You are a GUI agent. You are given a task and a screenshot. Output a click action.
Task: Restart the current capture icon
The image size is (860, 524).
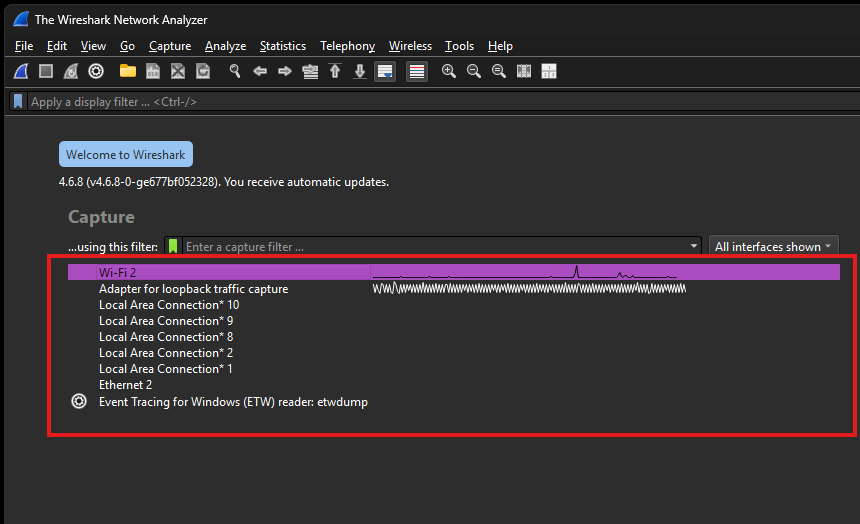click(x=71, y=71)
